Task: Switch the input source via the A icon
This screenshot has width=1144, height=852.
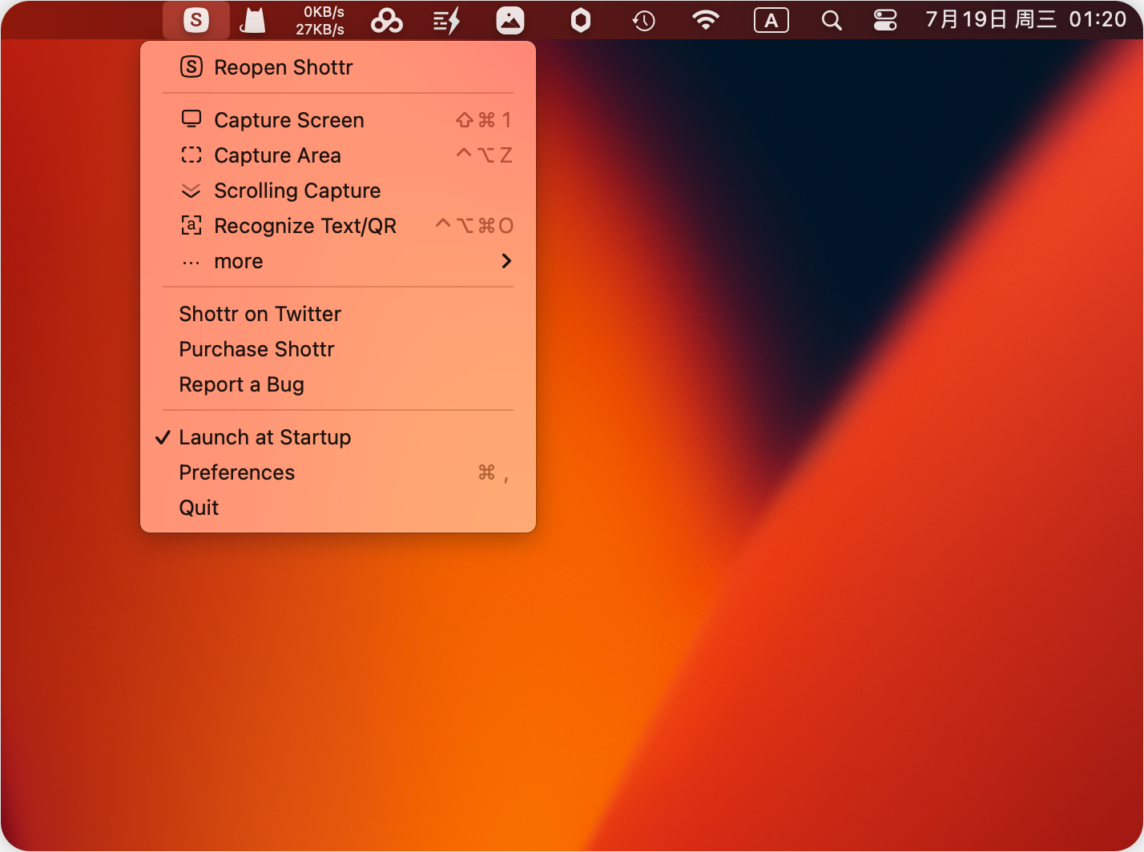Action: [x=771, y=20]
